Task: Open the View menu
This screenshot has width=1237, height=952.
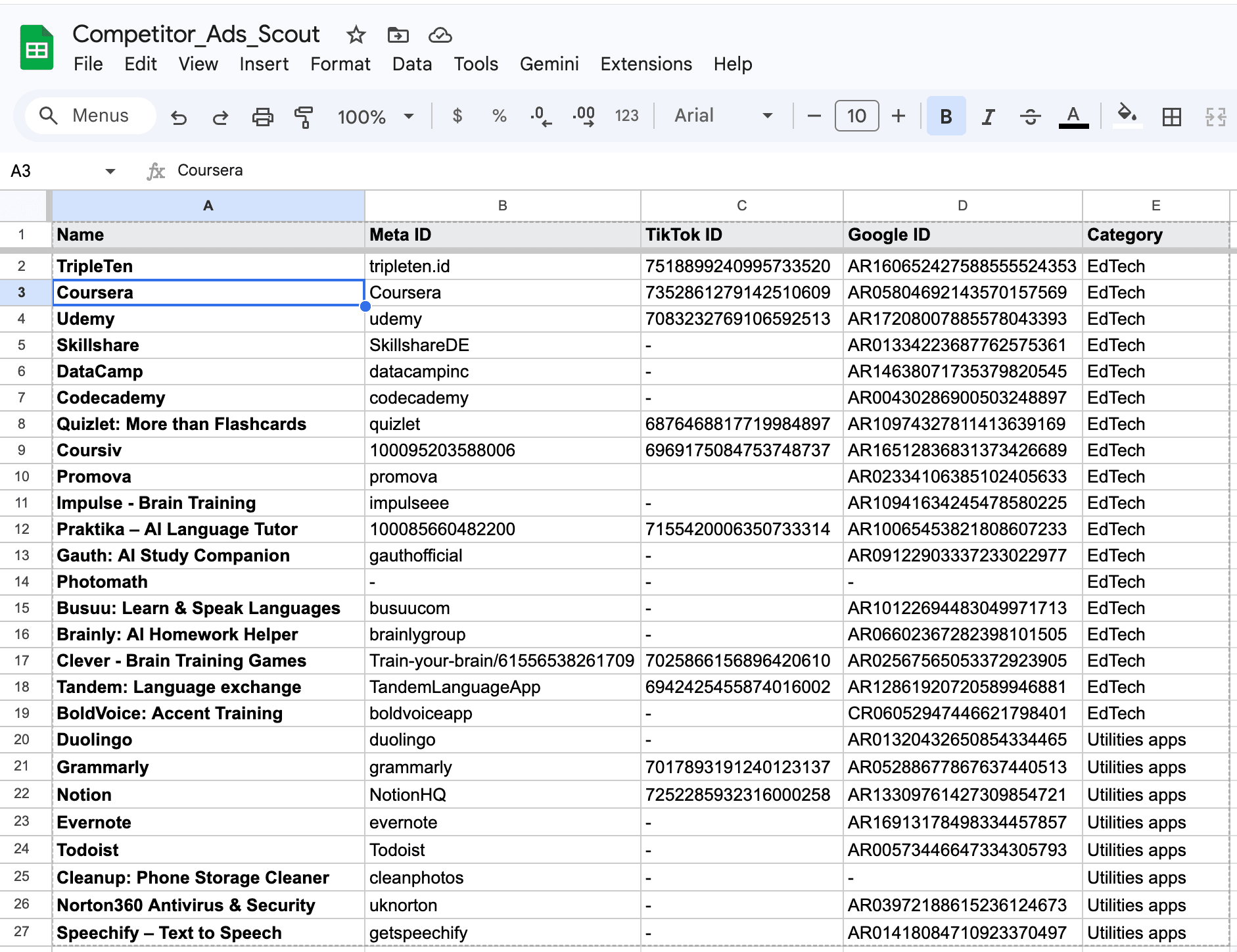Action: [x=198, y=64]
